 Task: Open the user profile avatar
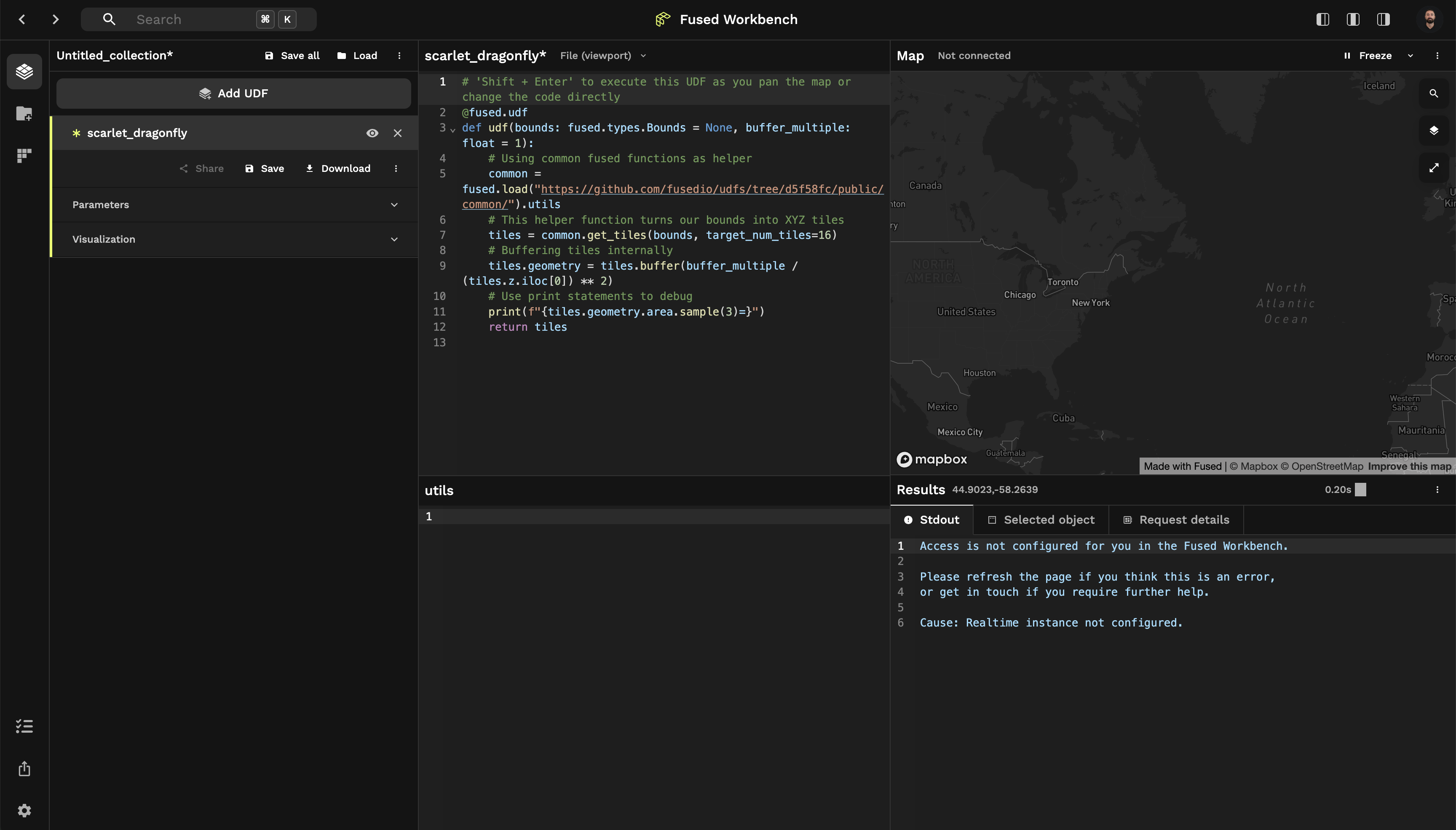(x=1429, y=19)
